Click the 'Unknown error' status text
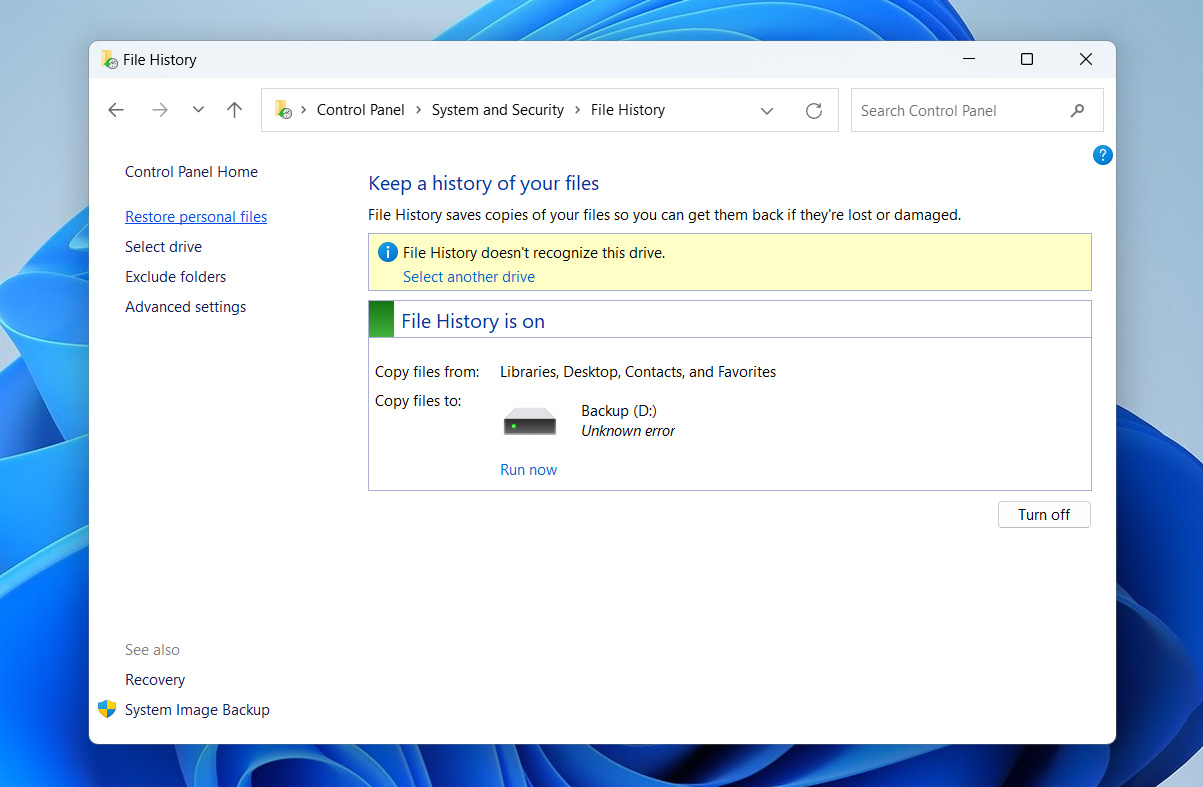Screen dimensions: 1203x787 point(628,431)
